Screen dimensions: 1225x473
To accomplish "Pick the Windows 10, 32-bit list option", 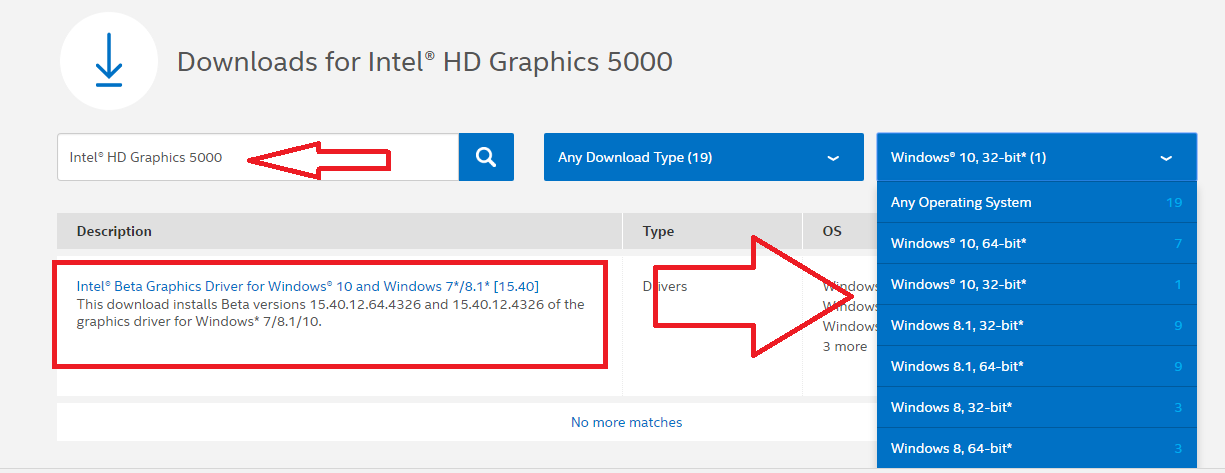I will [x=1036, y=284].
